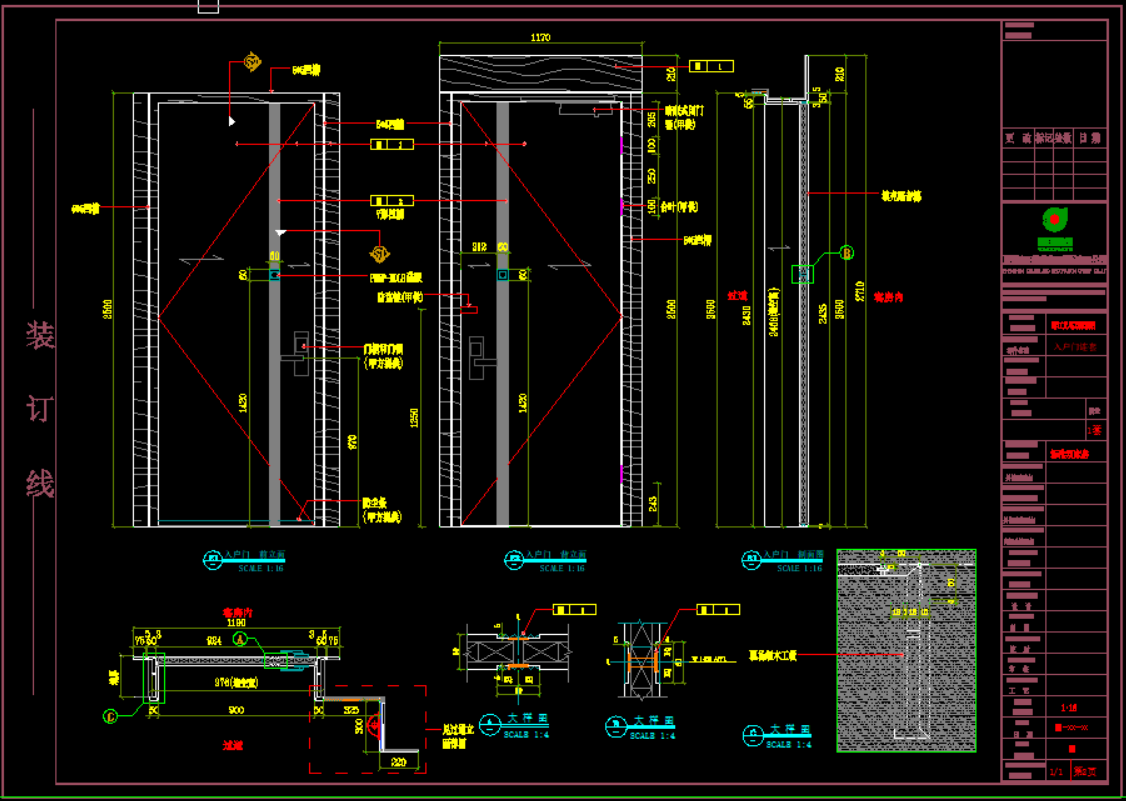
Task: Select the door lock handle on left elevation
Action: pos(300,350)
